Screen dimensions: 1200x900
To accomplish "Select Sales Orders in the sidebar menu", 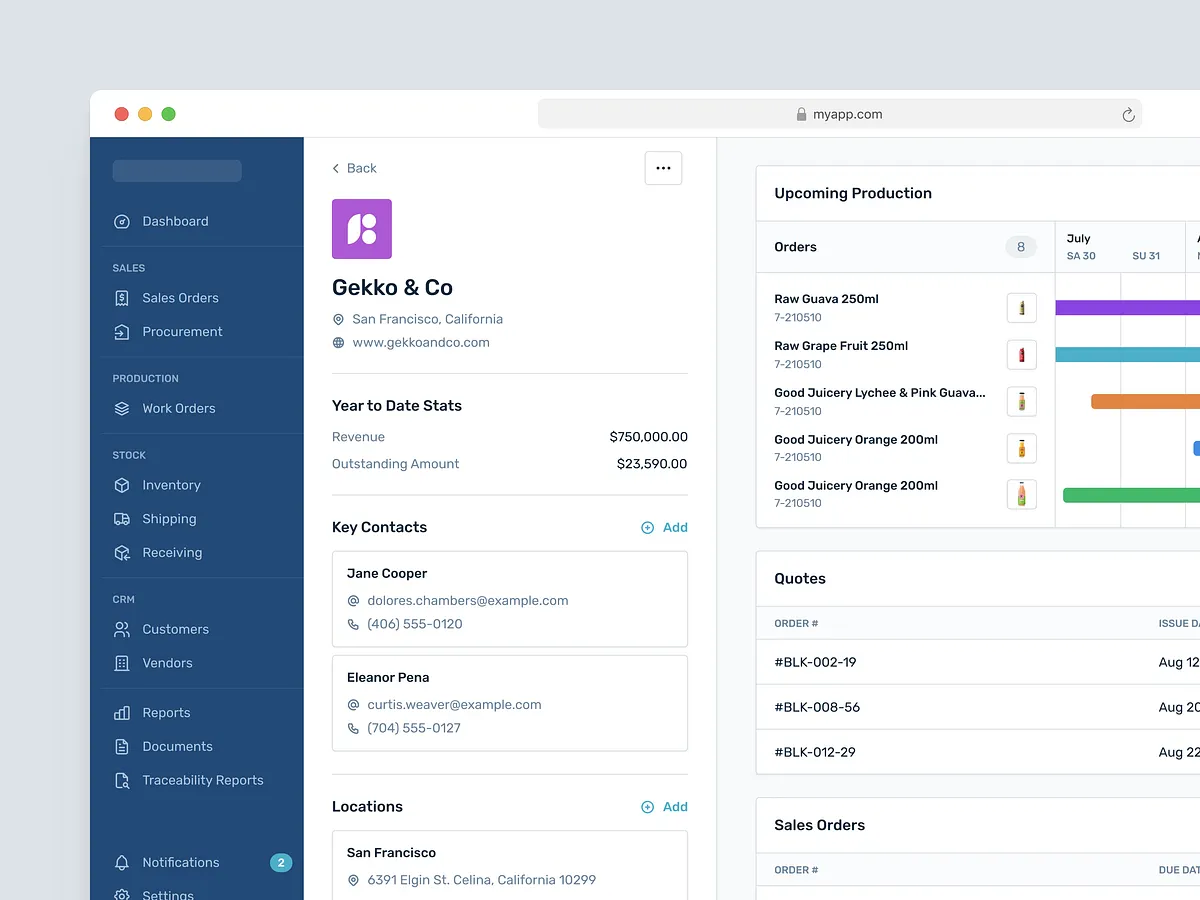I will pos(178,297).
